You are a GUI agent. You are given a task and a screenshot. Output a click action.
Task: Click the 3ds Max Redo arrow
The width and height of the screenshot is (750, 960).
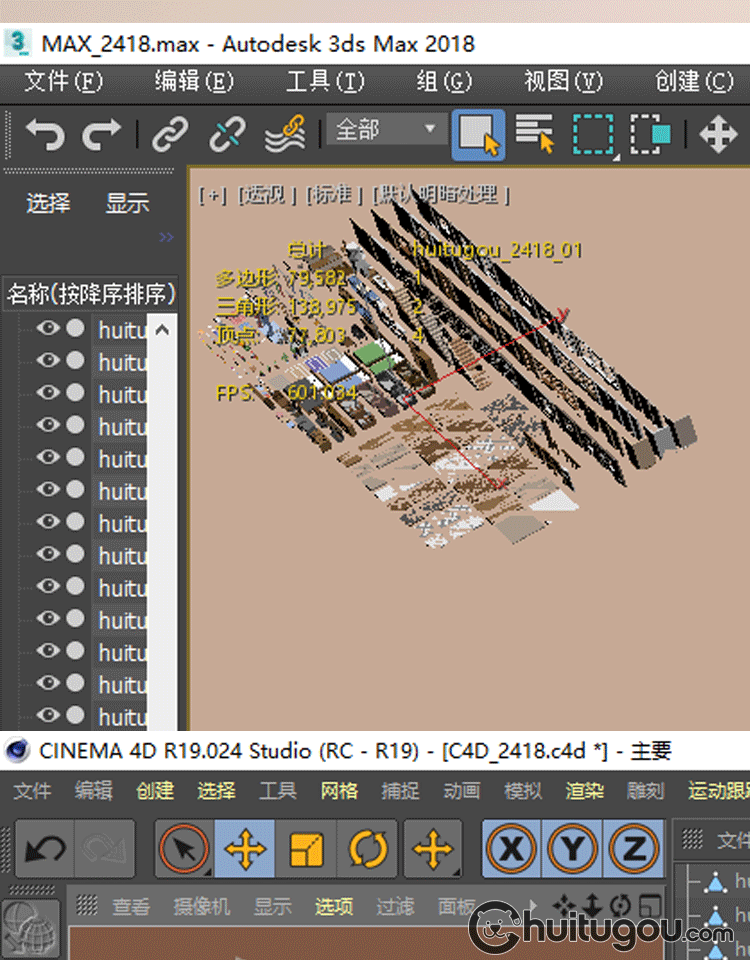(x=102, y=134)
